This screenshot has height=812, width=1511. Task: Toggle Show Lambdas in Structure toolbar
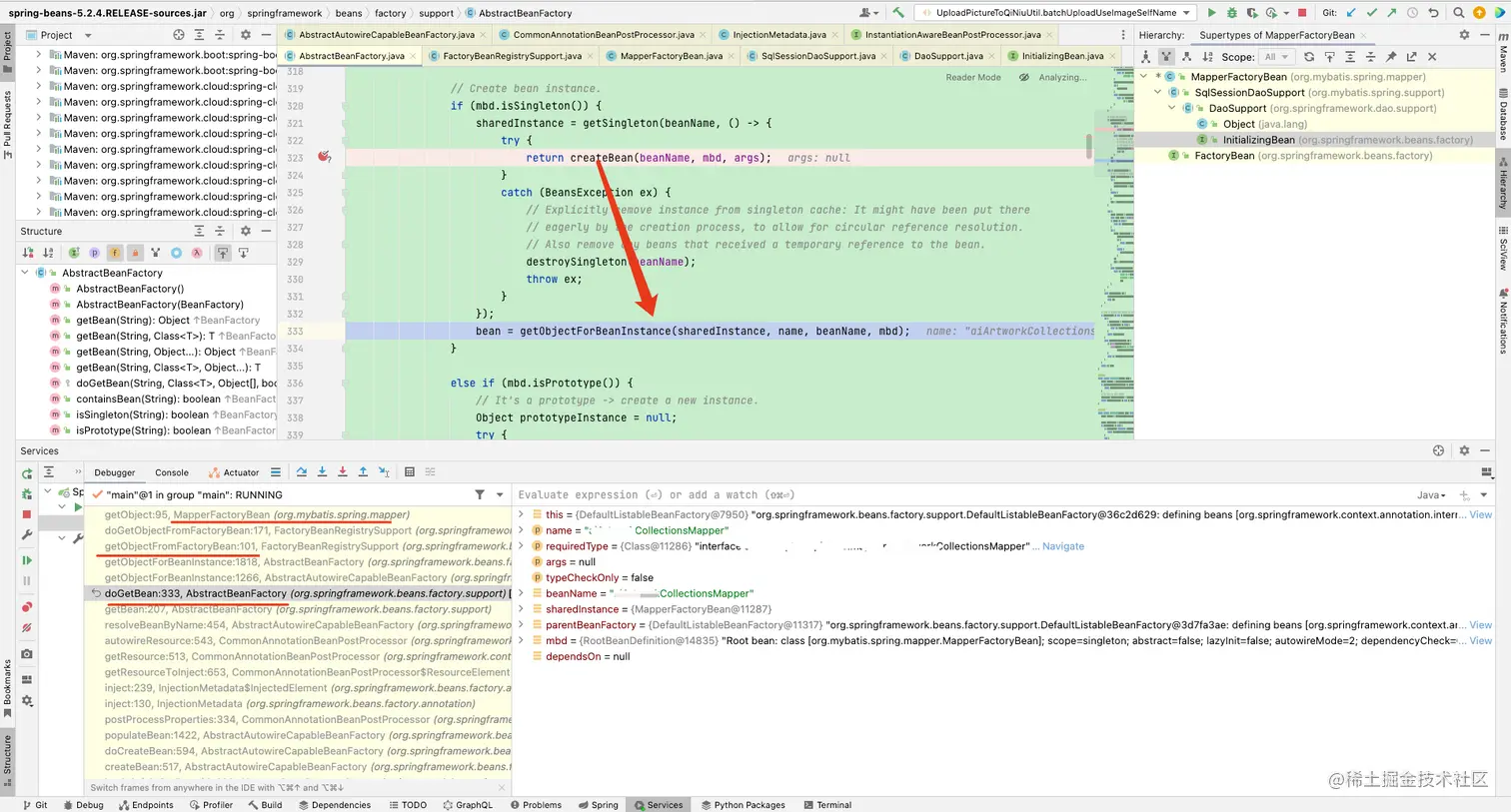[x=197, y=253]
